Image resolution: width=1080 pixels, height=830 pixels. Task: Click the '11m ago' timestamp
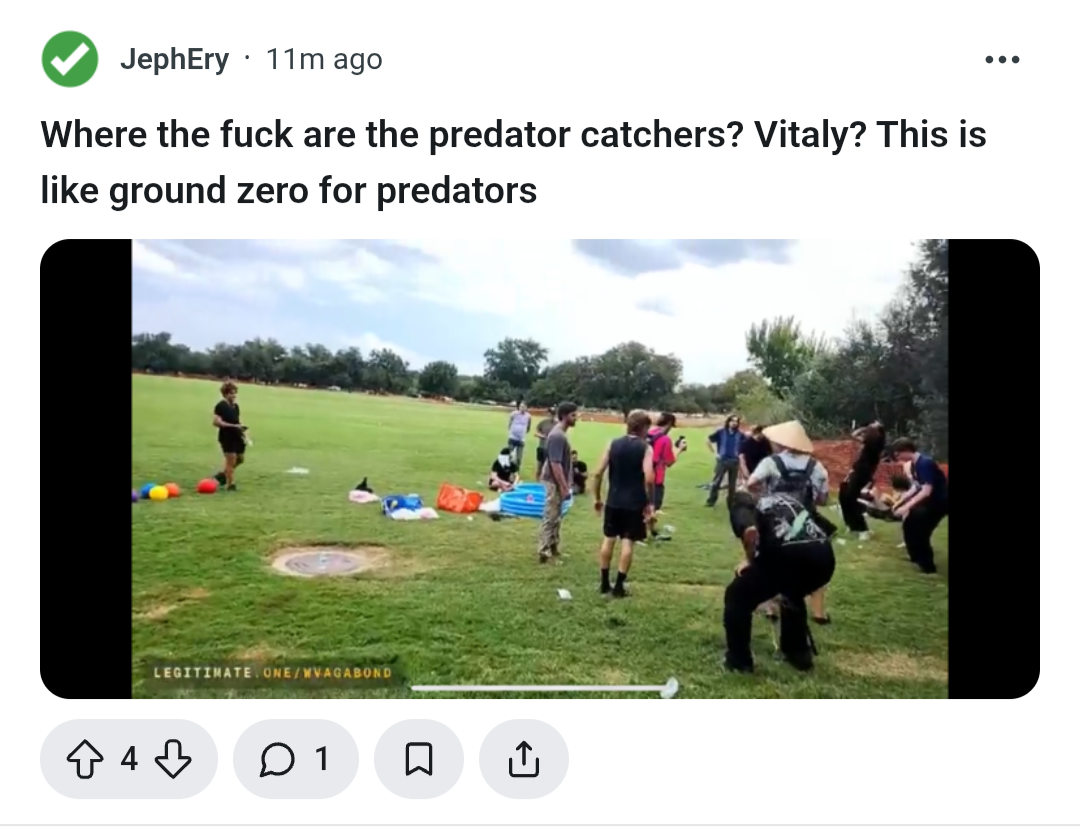click(x=324, y=59)
